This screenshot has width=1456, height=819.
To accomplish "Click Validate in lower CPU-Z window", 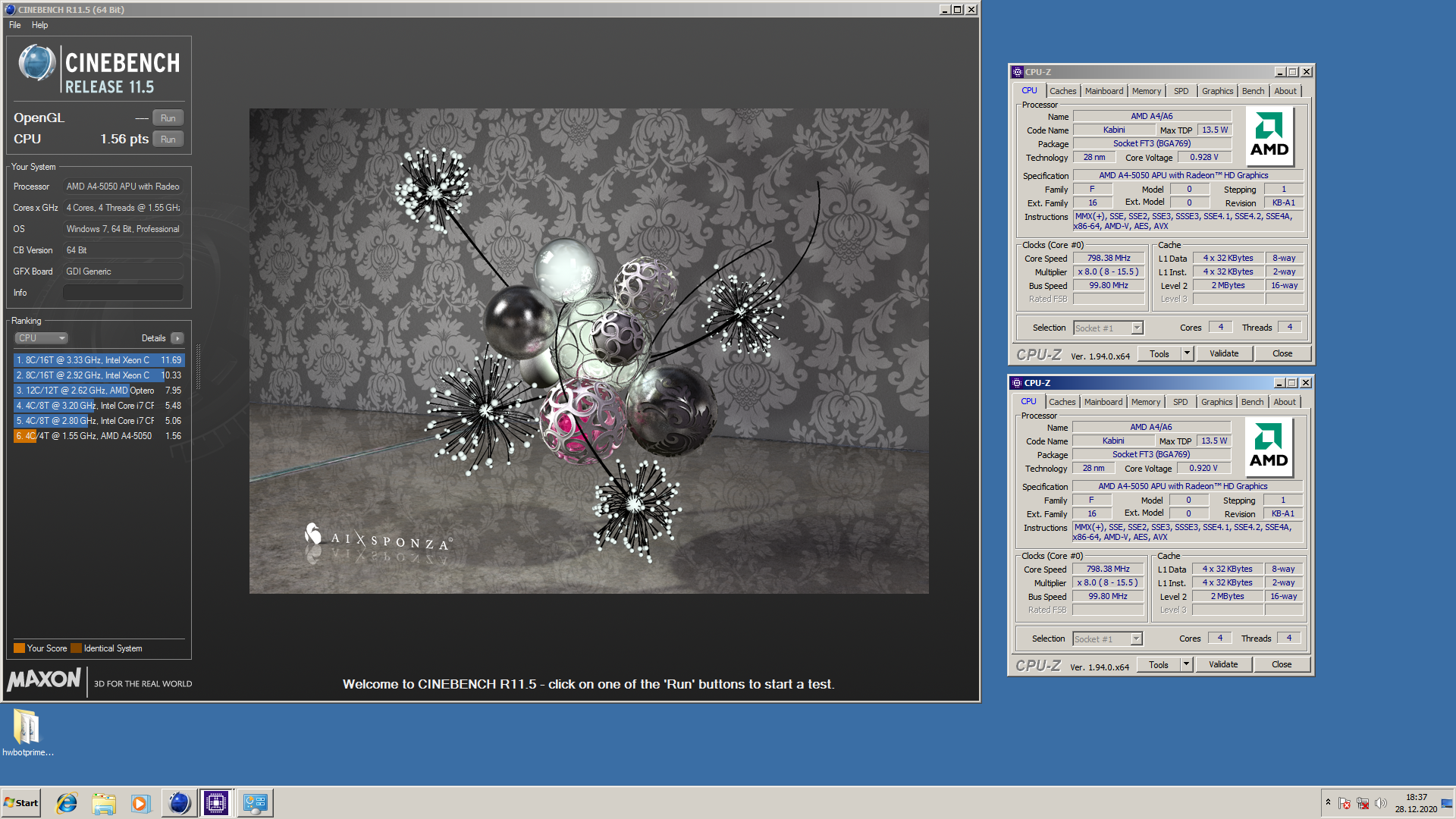I will point(1223,665).
